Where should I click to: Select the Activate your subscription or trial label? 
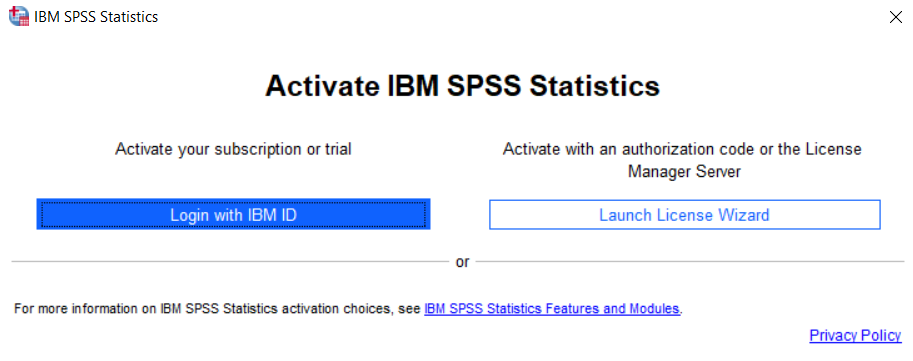click(x=233, y=150)
